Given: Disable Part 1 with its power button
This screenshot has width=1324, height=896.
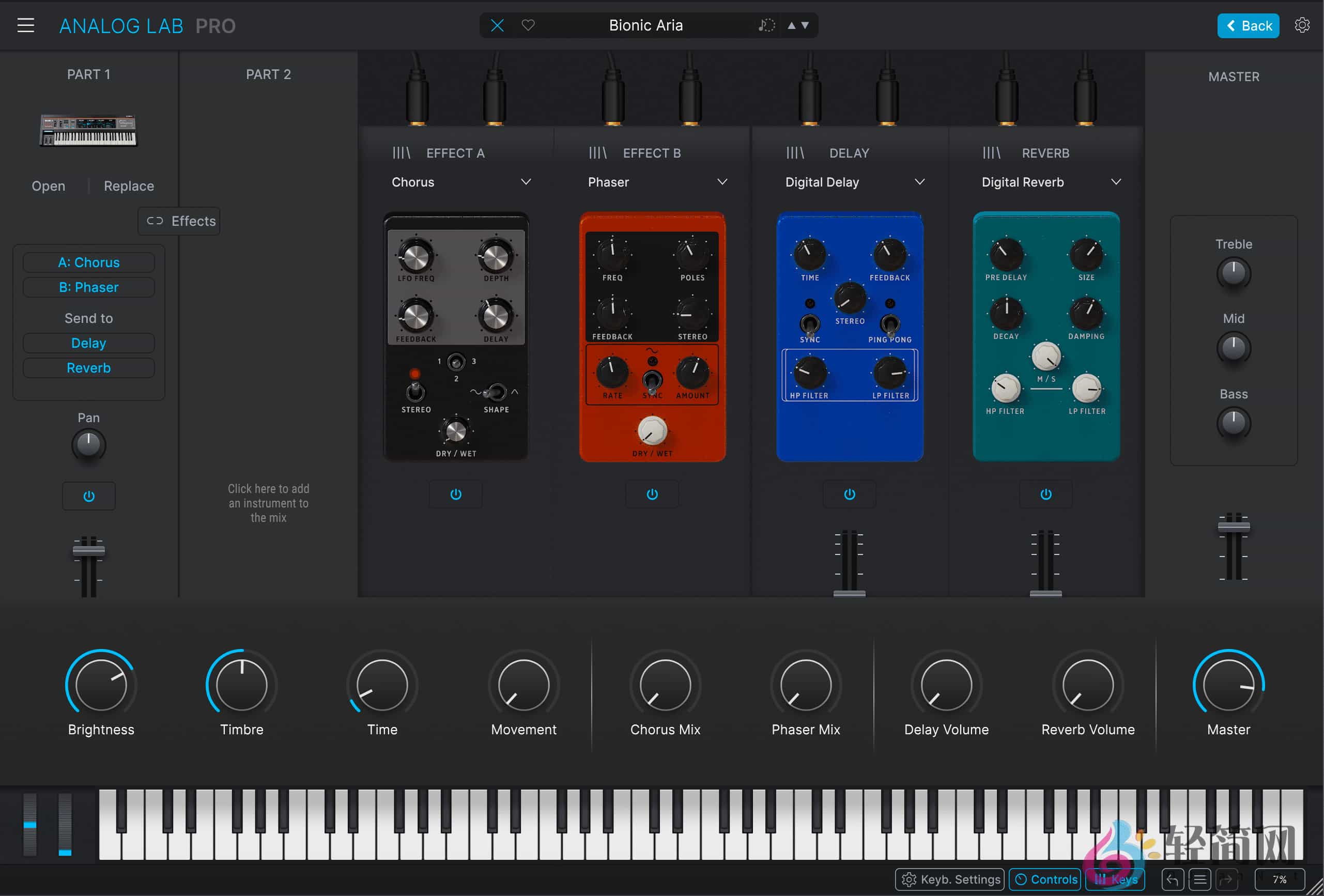Looking at the screenshot, I should (88, 496).
